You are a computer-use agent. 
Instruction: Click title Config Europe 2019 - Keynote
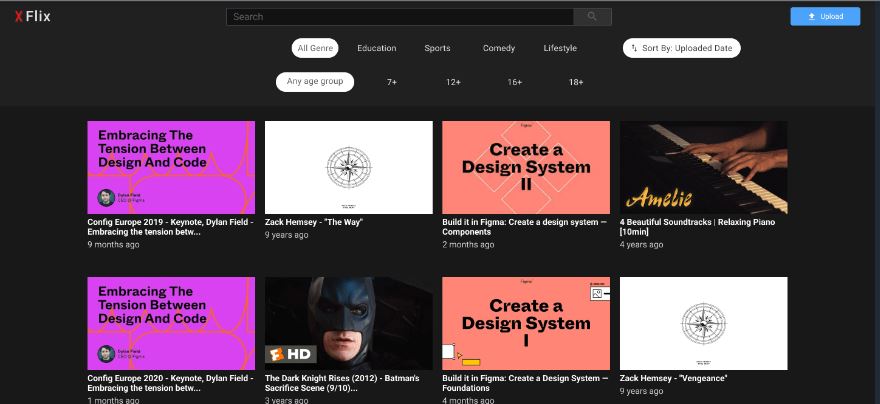(171, 227)
